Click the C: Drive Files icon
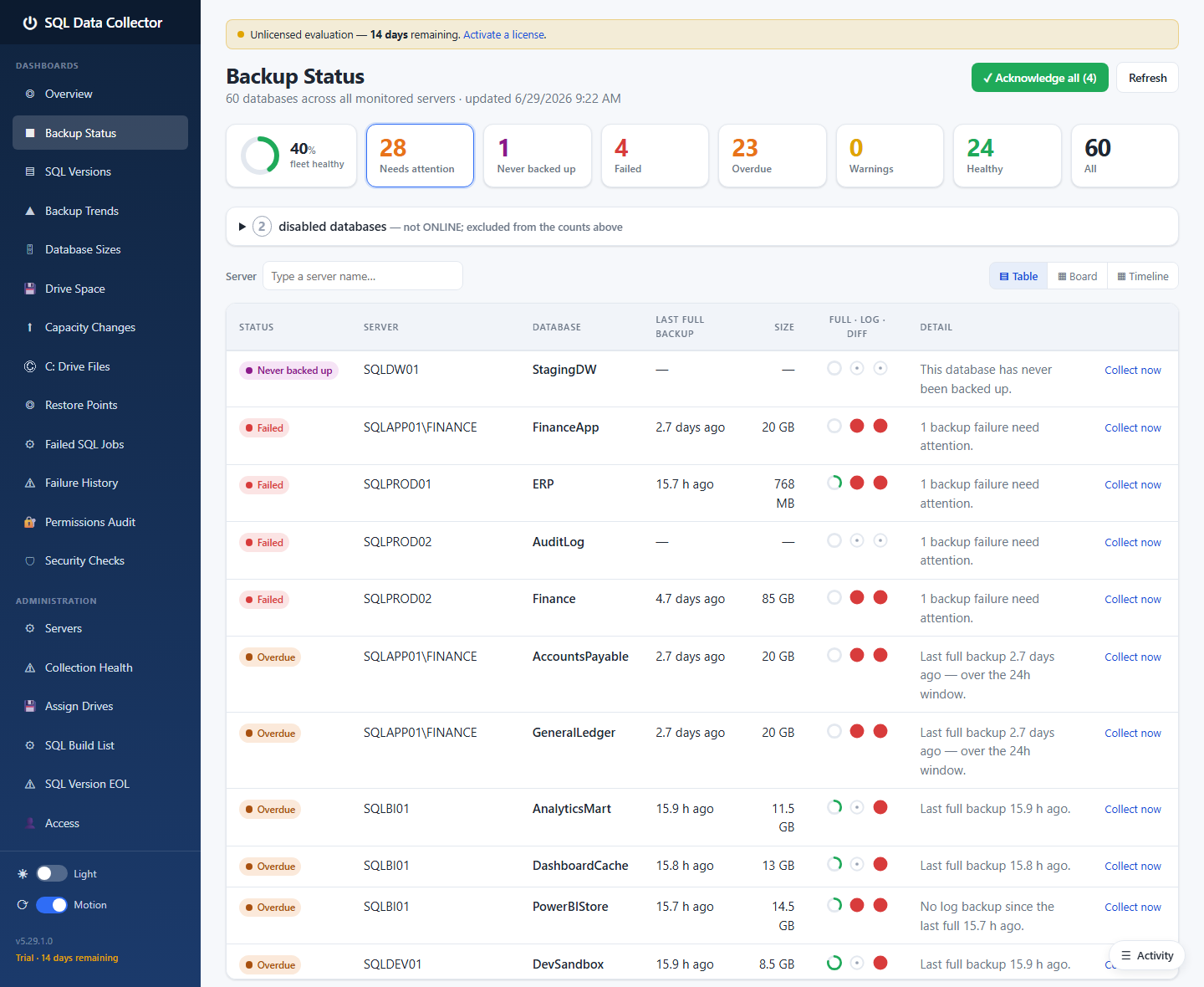1204x987 pixels. coord(30,366)
